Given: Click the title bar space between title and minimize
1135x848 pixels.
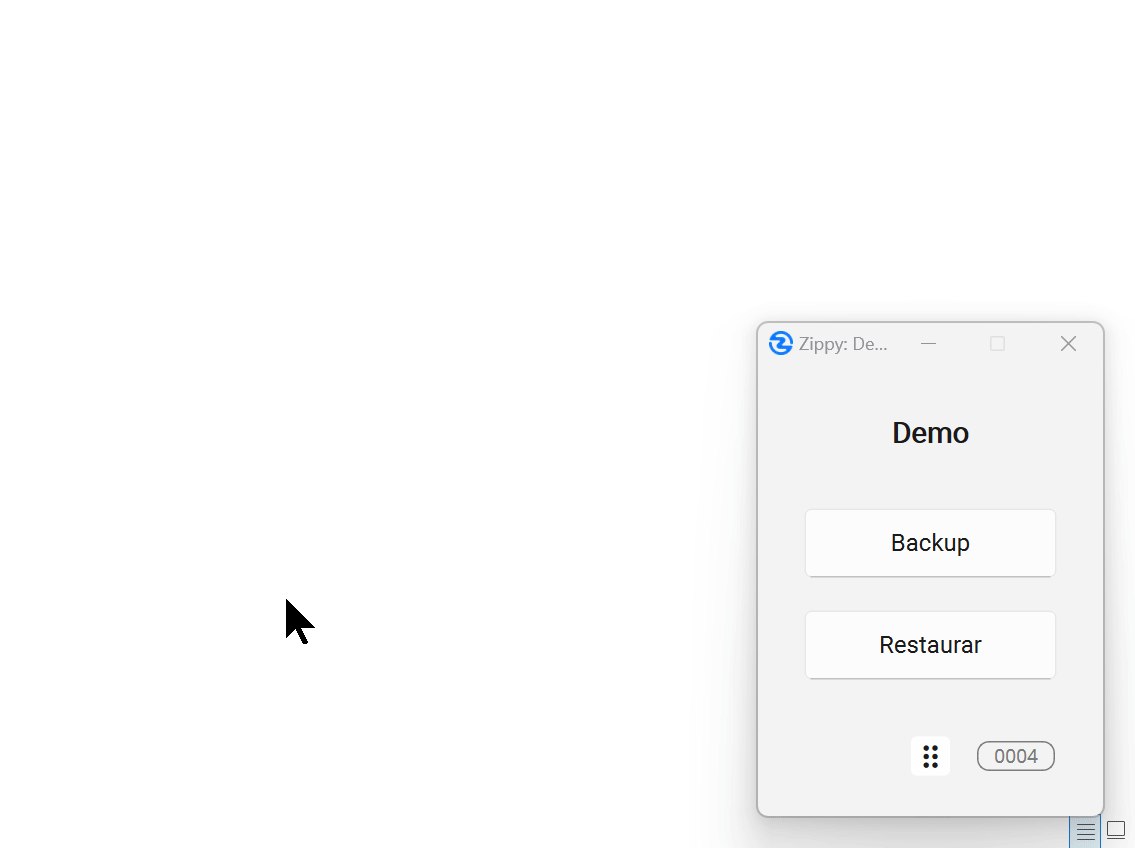Looking at the screenshot, I should click(902, 344).
